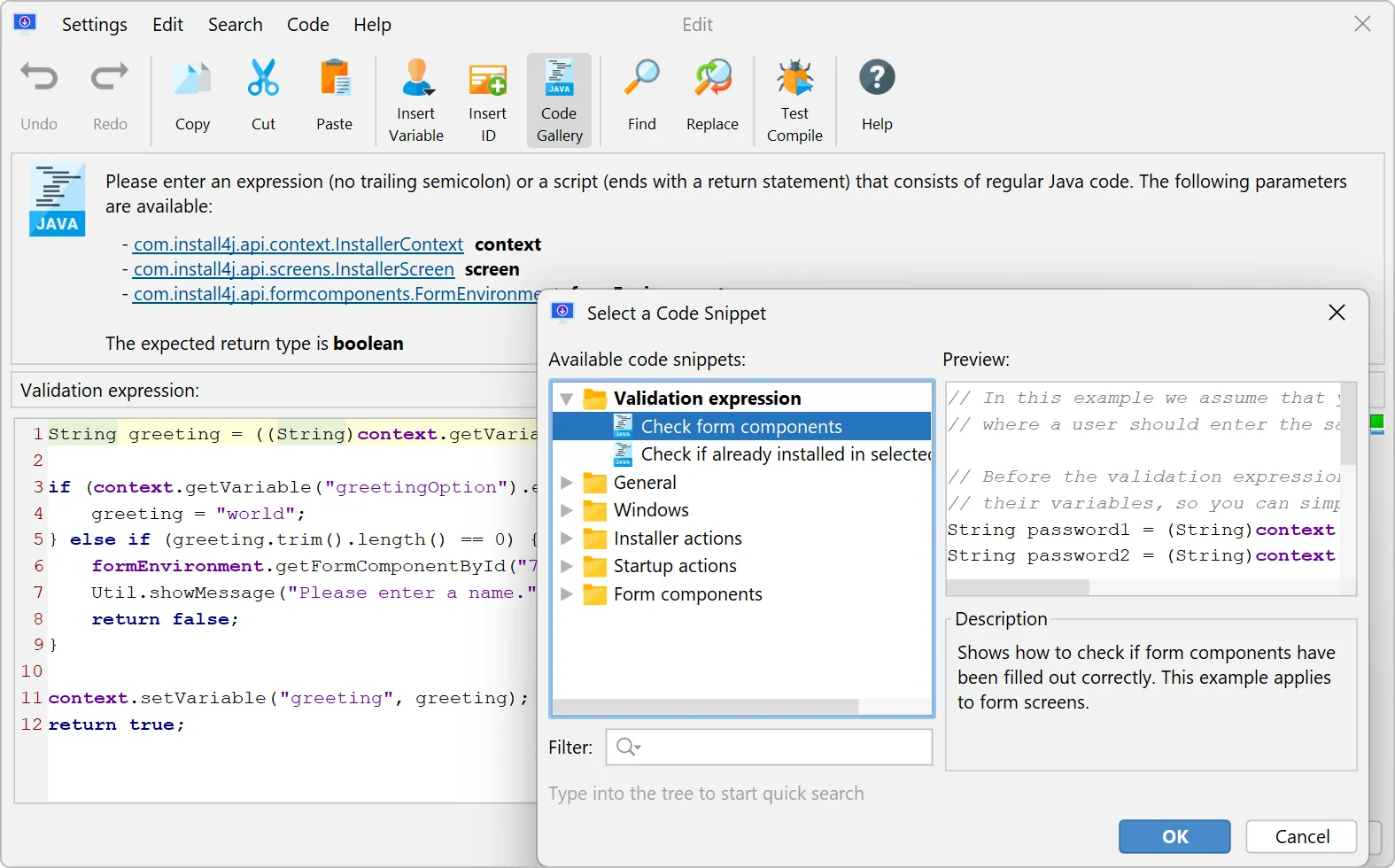The image size is (1395, 868).
Task: Click the Copy toolbar icon
Action: tap(192, 79)
